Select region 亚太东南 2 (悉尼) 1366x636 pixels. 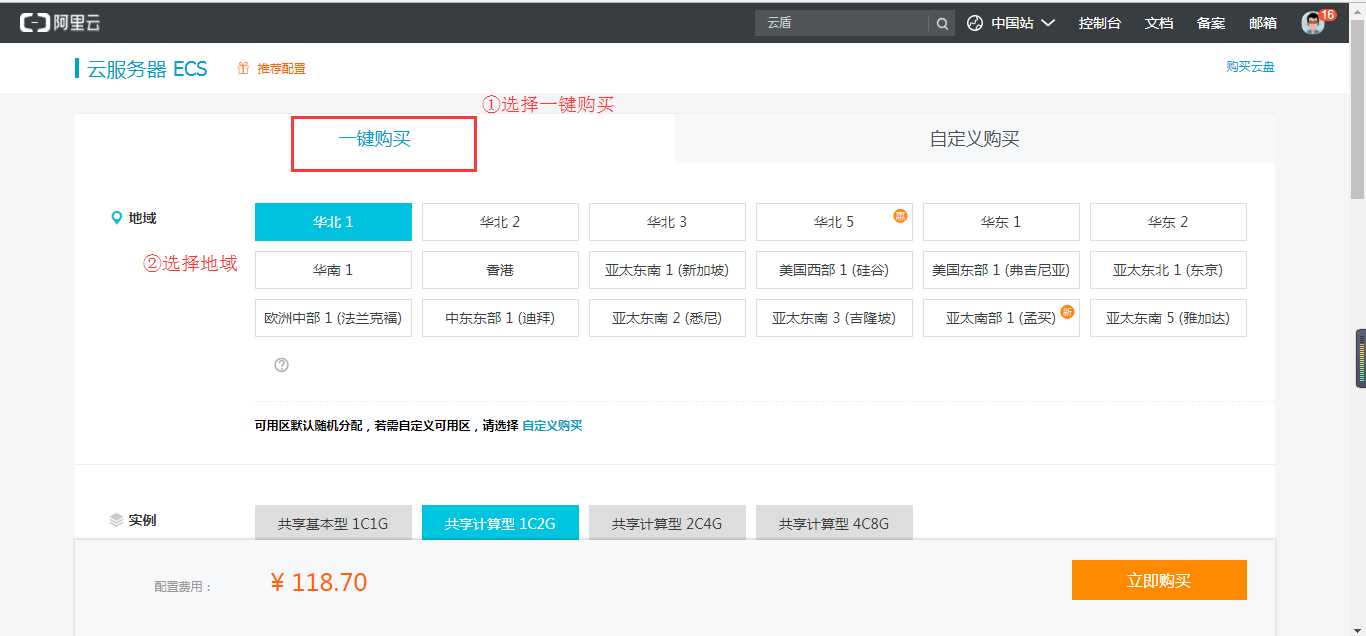(667, 318)
